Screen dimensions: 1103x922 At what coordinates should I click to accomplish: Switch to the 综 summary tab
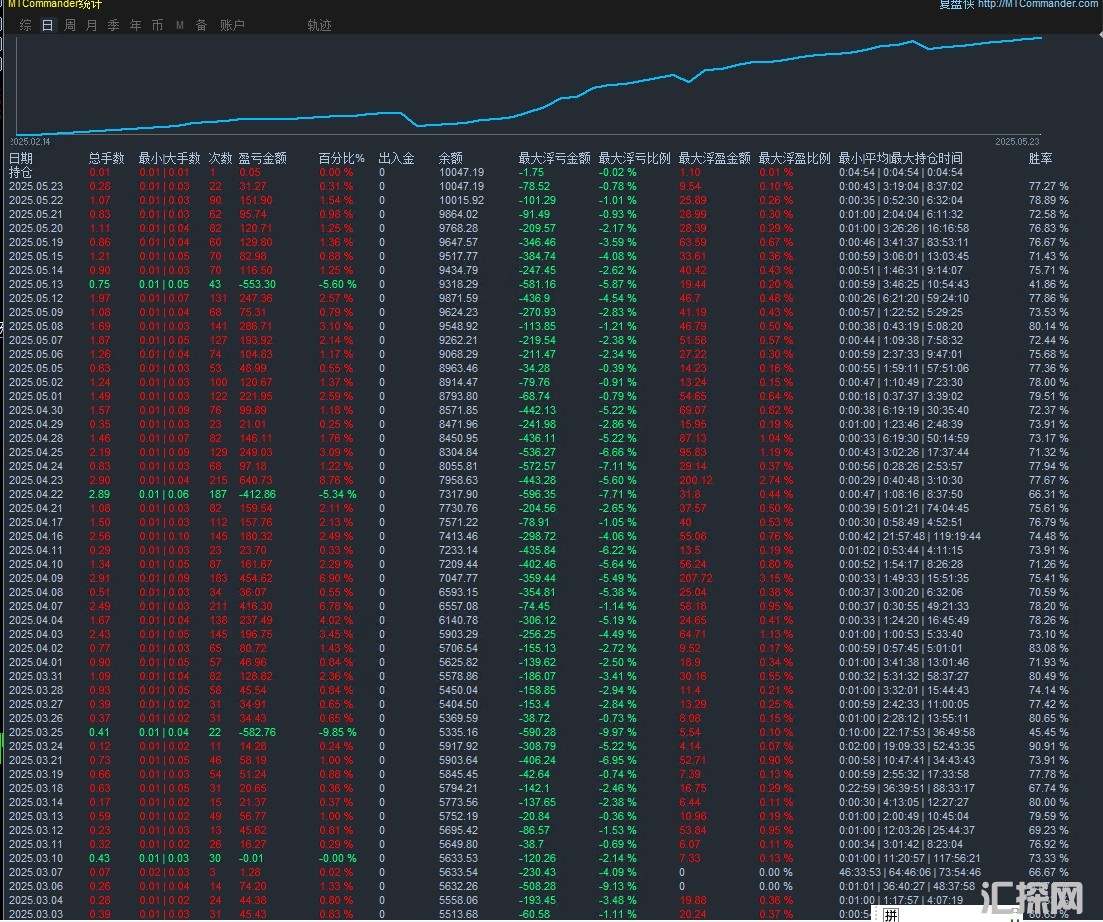[26, 25]
